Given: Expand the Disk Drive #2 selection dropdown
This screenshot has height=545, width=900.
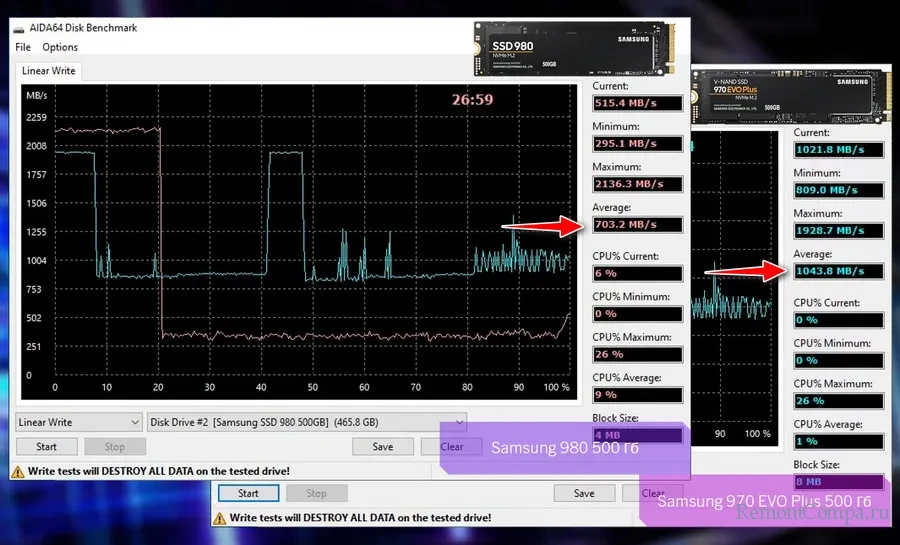Looking at the screenshot, I should tap(307, 422).
